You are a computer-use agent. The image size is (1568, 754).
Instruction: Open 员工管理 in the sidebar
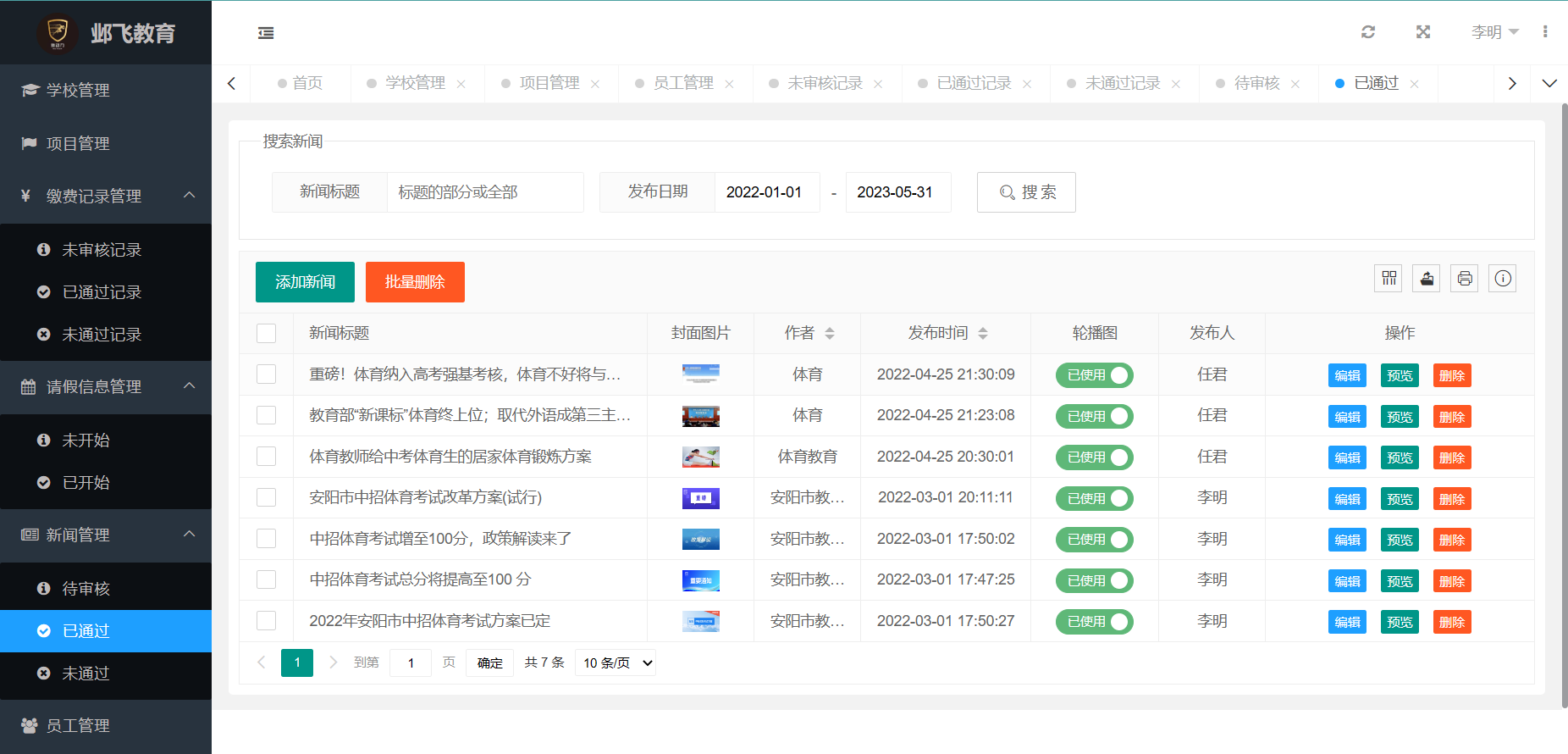[x=106, y=725]
